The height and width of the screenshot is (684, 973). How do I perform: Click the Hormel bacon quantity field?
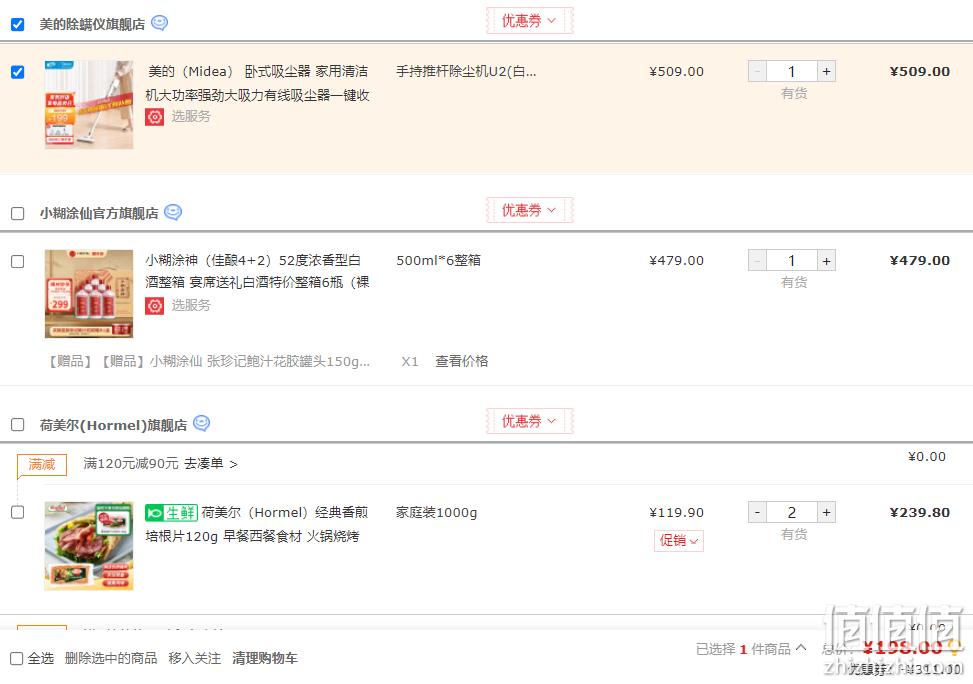792,513
